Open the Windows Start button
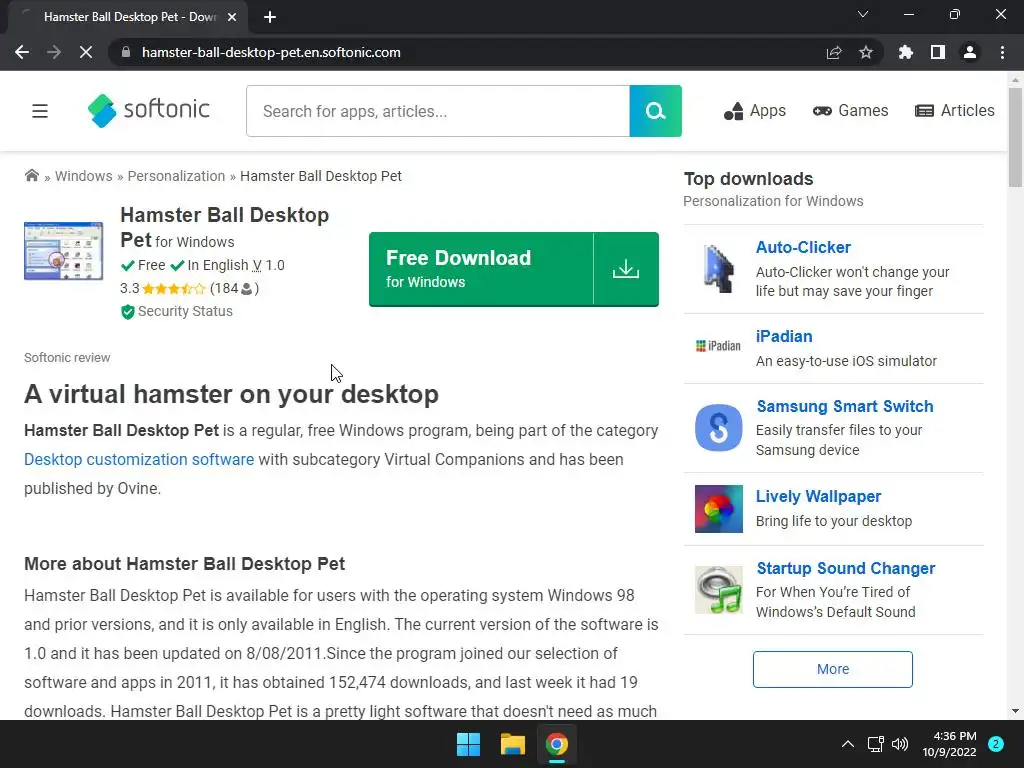 468,744
